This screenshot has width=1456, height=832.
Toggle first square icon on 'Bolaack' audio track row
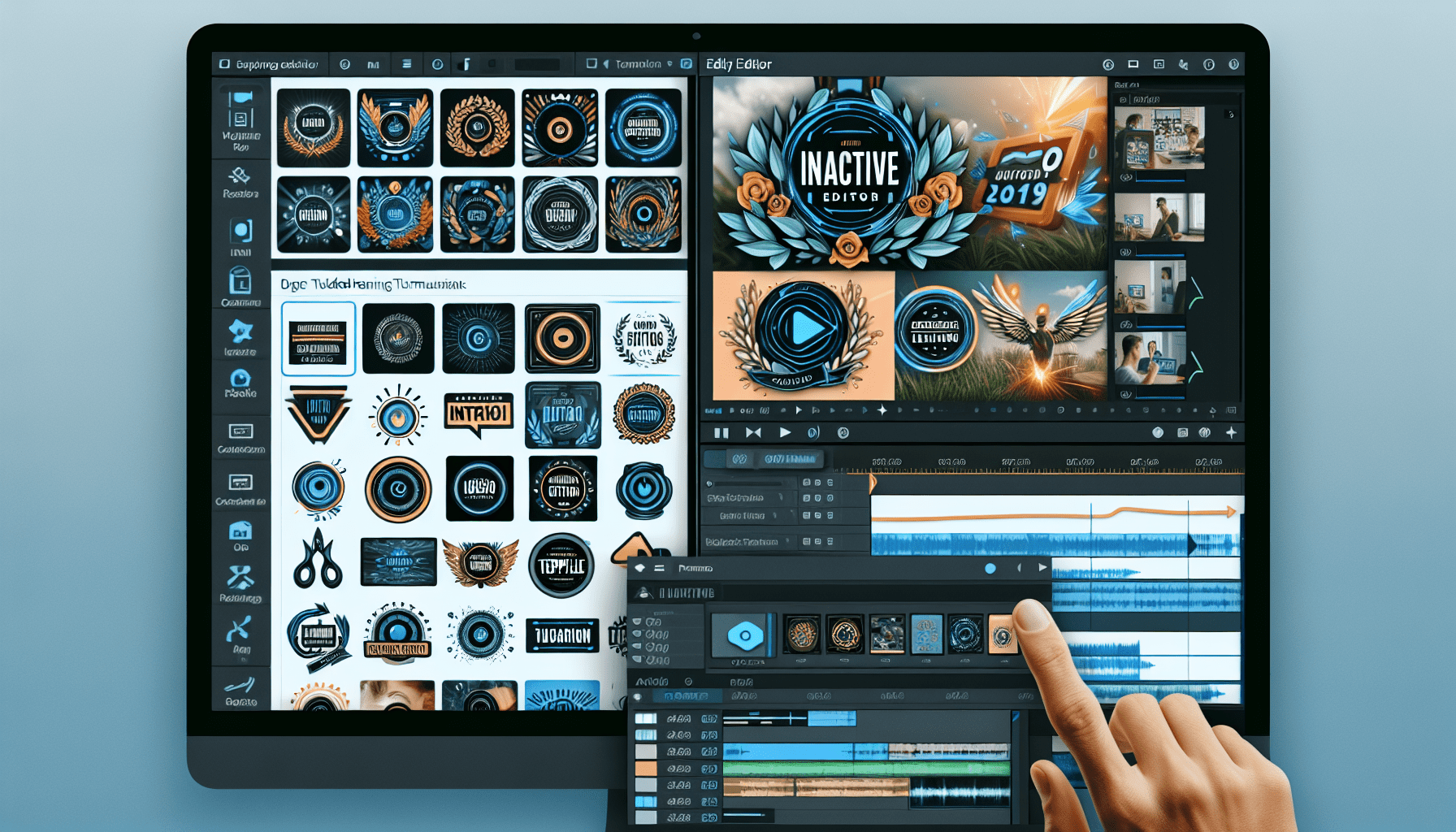pyautogui.click(x=806, y=541)
